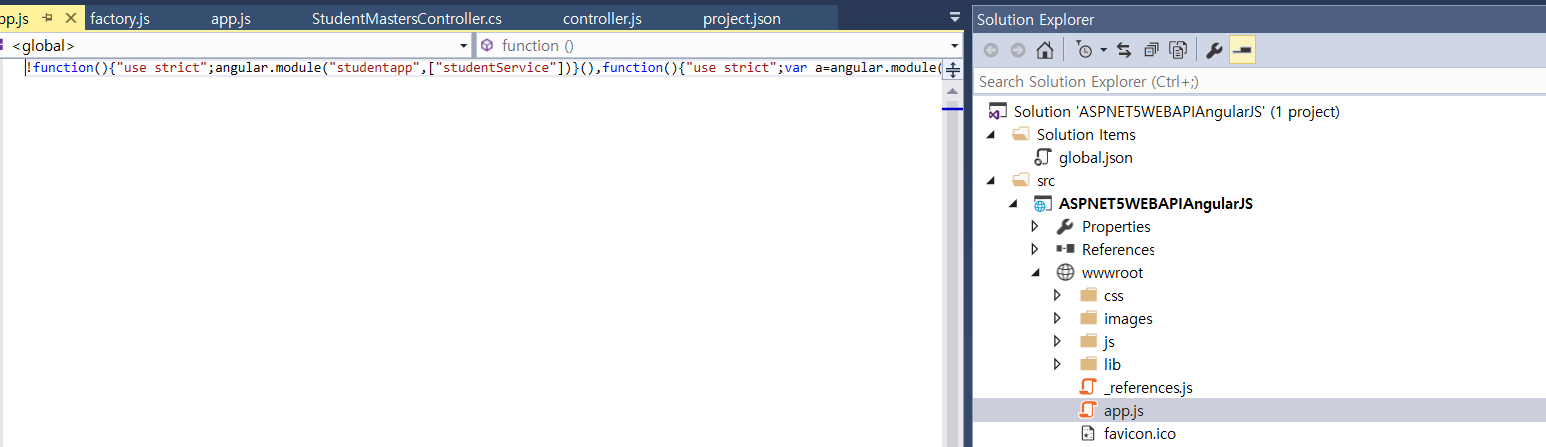The height and width of the screenshot is (447, 1546).
Task: Select _references.js file
Action: [1148, 387]
